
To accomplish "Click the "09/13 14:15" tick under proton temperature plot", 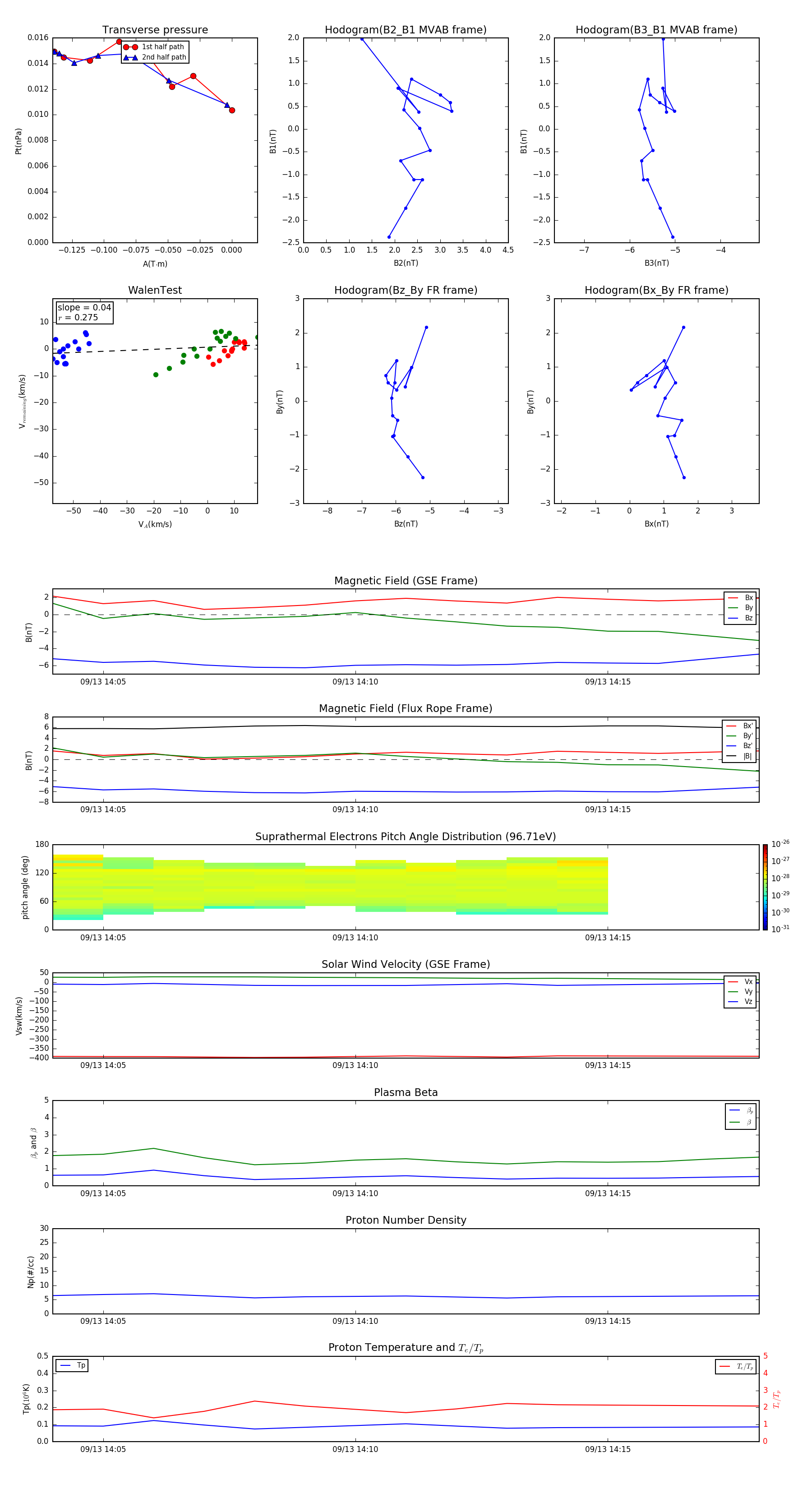I will point(607,1449).
